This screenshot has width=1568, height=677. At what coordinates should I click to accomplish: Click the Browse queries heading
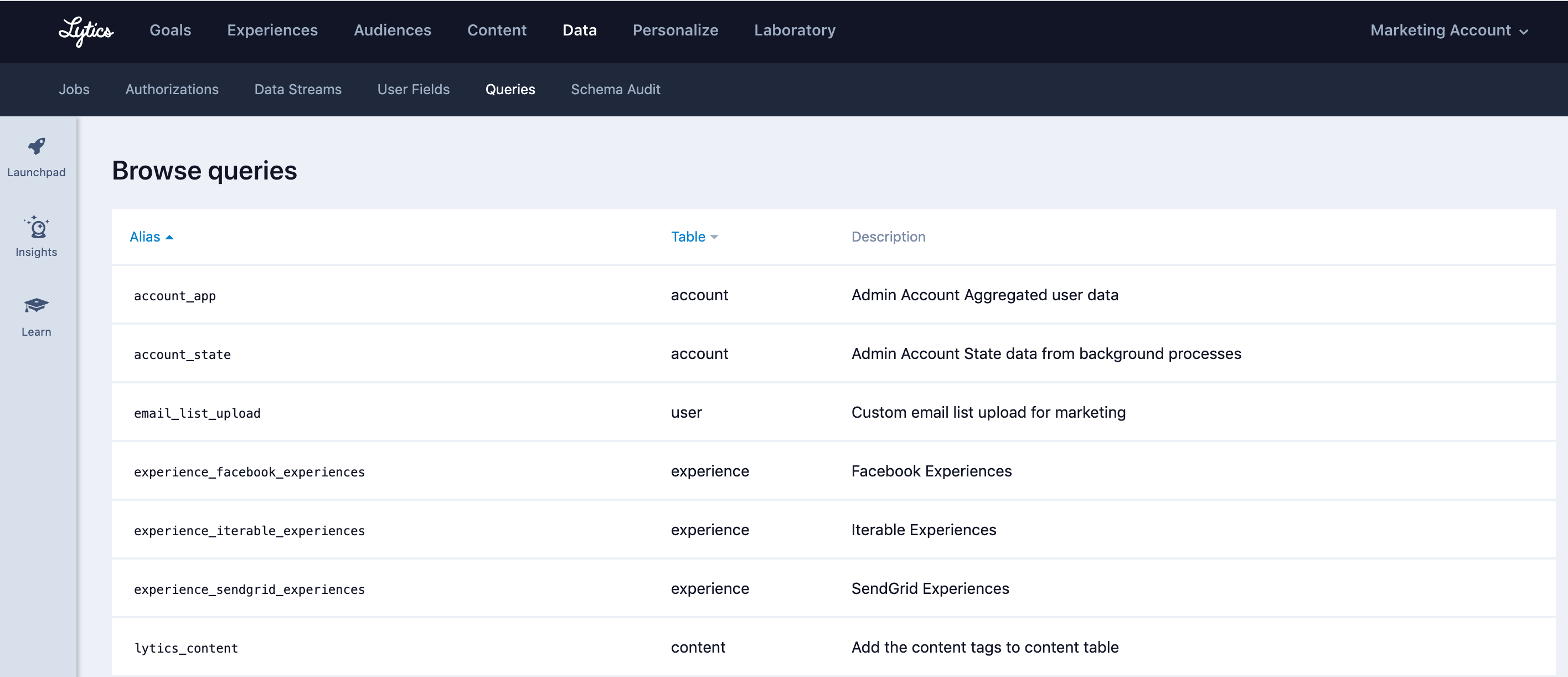click(x=204, y=171)
